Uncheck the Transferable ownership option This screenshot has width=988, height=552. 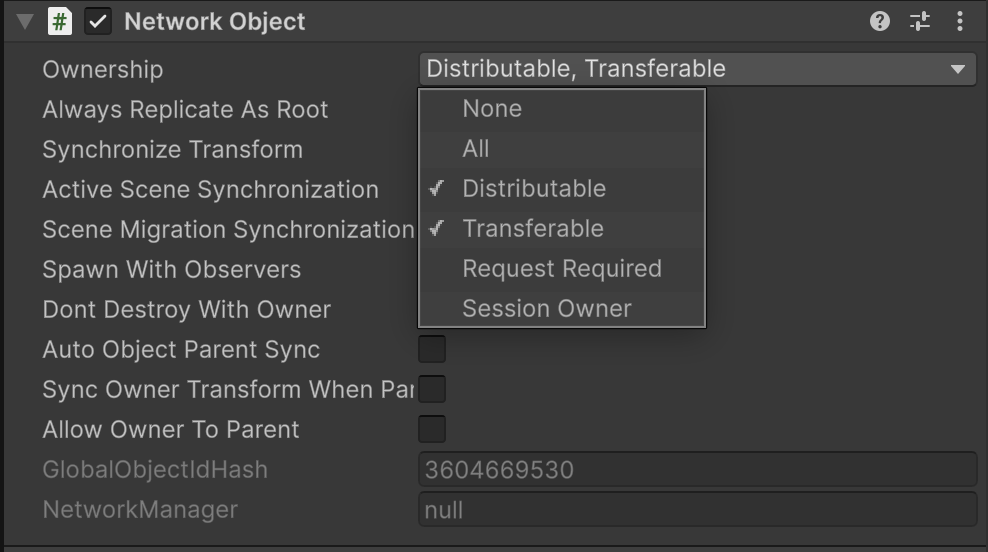(533, 229)
